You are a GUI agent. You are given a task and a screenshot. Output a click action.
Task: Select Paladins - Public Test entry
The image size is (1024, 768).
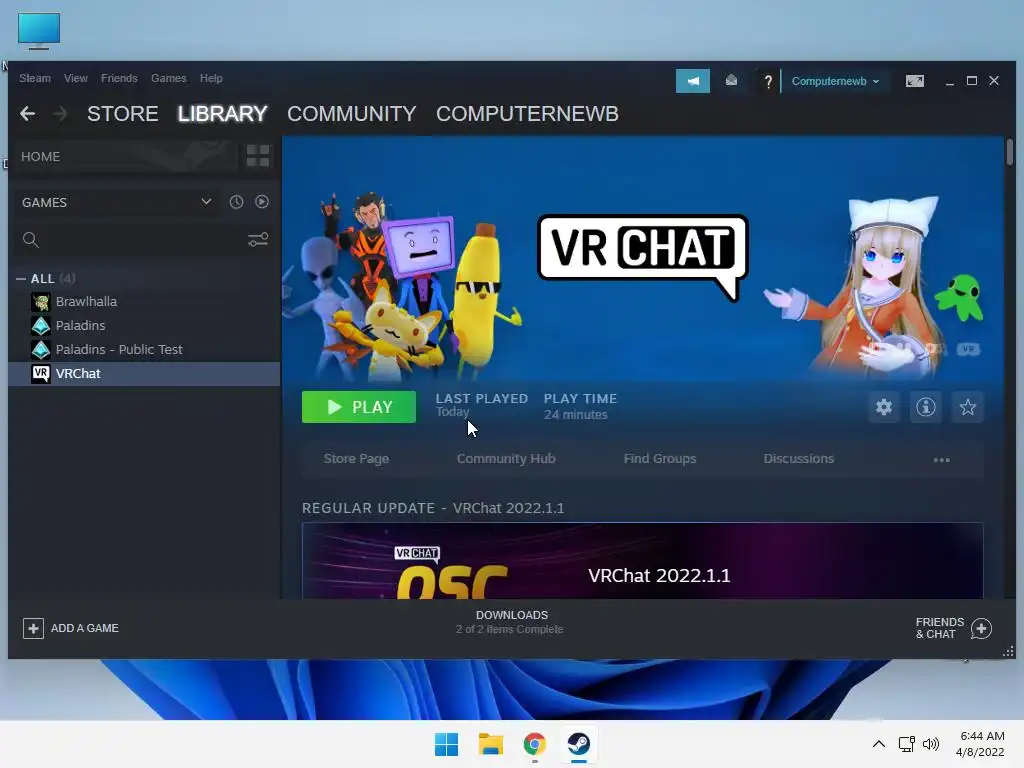144,349
